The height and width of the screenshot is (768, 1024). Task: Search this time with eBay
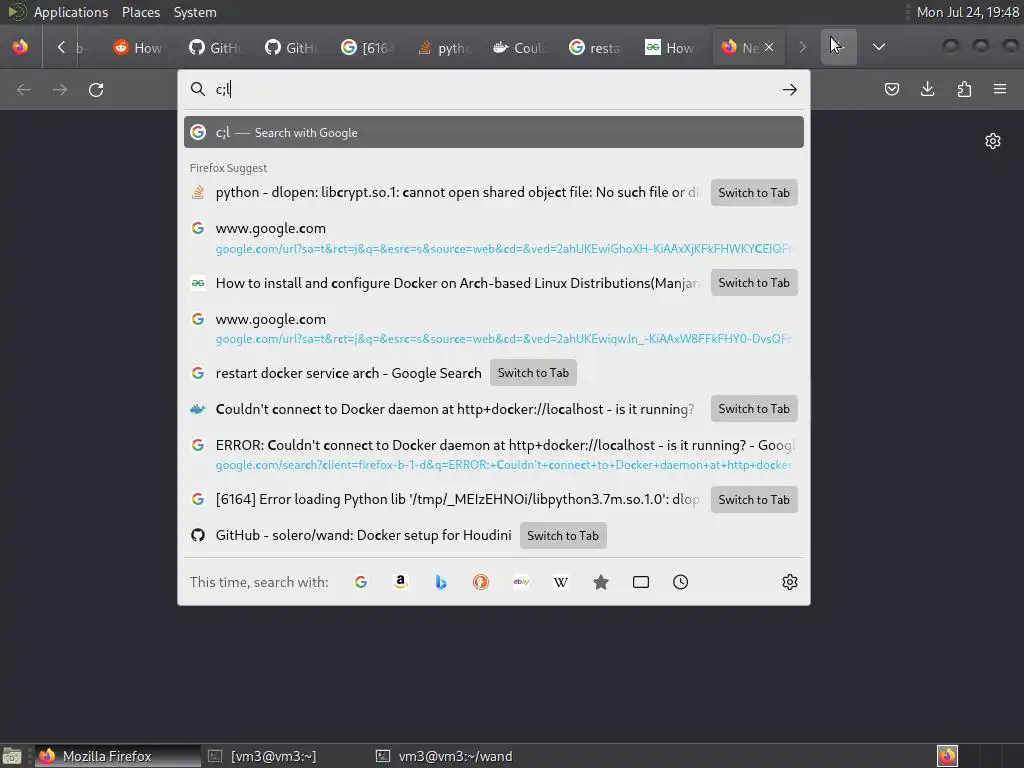pyautogui.click(x=521, y=582)
